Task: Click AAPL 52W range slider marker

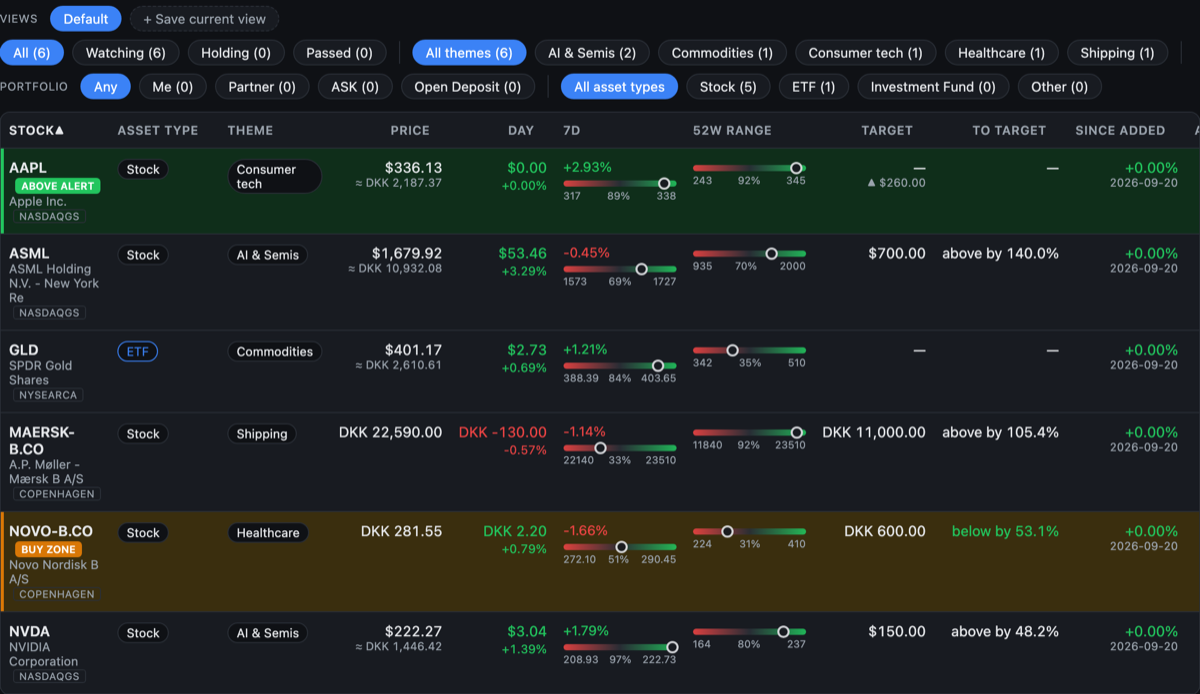Action: pos(796,168)
